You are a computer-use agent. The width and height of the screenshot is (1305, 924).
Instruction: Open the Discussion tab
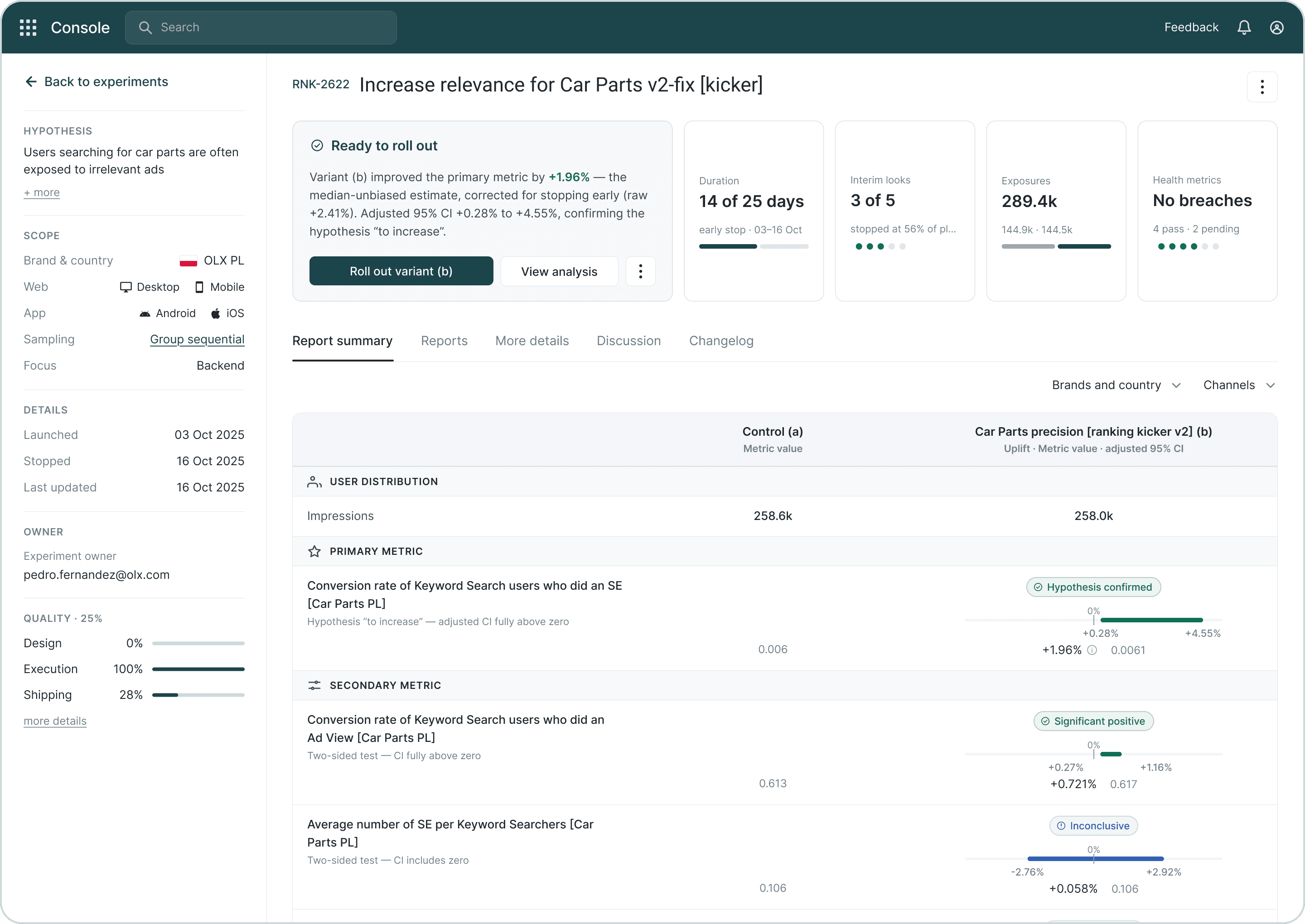[x=629, y=341]
